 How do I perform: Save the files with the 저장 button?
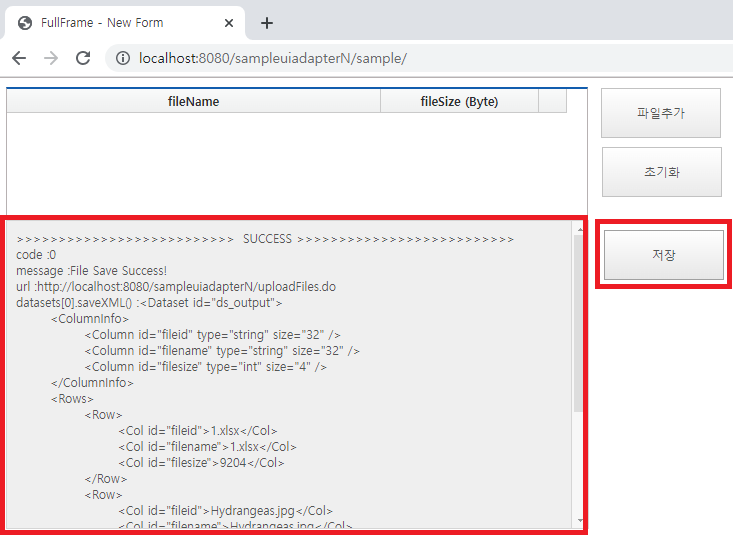click(x=663, y=255)
